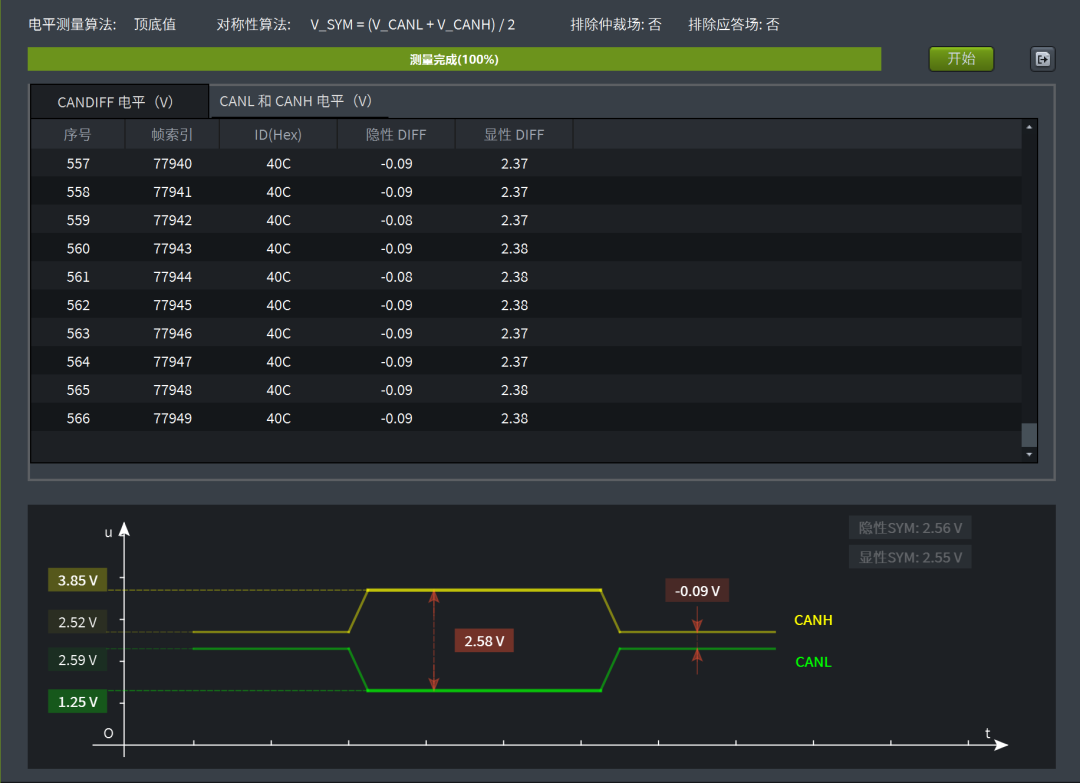The image size is (1080, 783).
Task: Open the CANL 和 CANH 电平 (V) tab
Action: click(295, 101)
